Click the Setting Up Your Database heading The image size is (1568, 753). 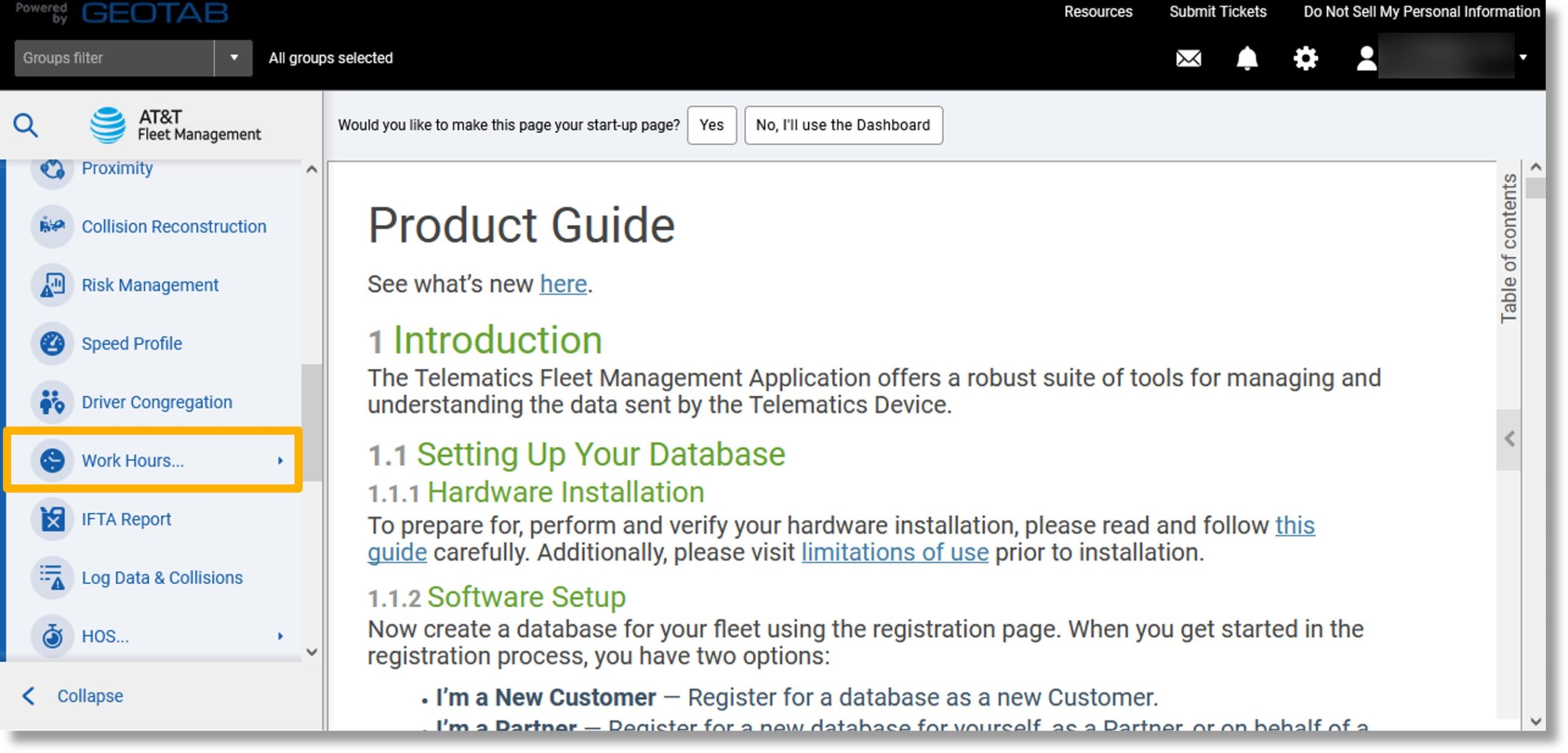click(601, 454)
